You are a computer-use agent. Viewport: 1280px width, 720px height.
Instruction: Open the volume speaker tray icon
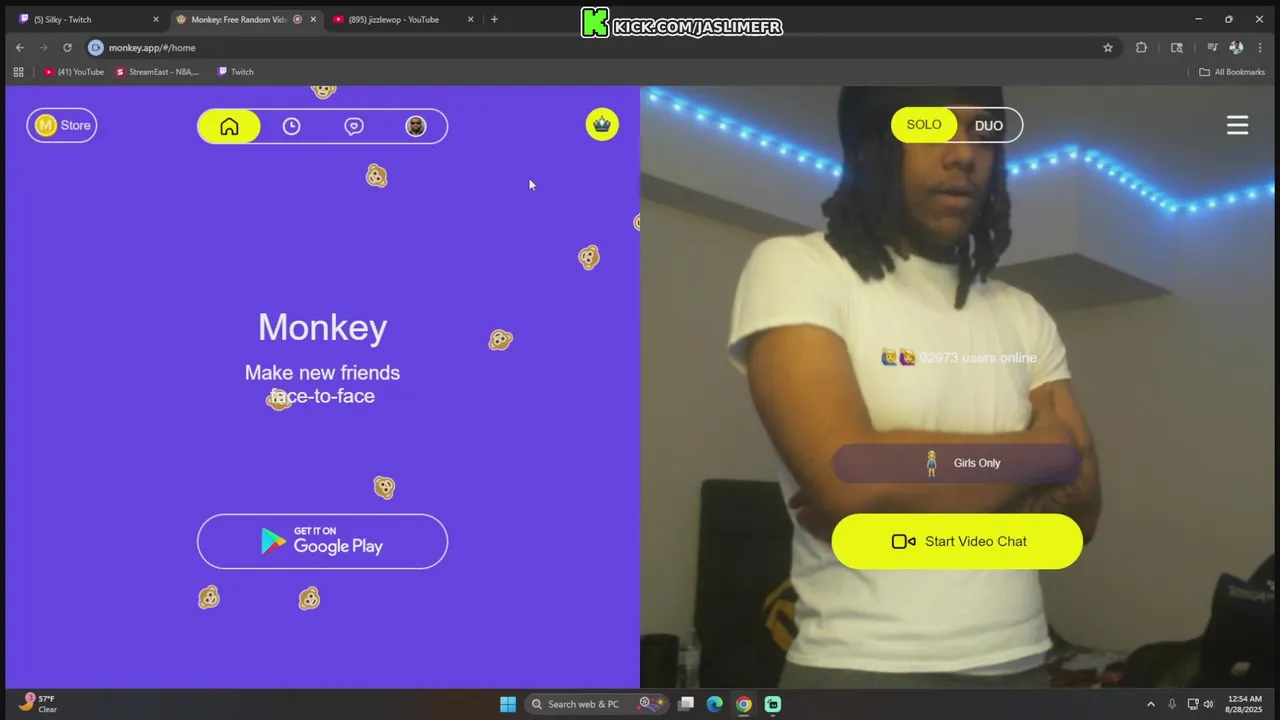point(1208,704)
